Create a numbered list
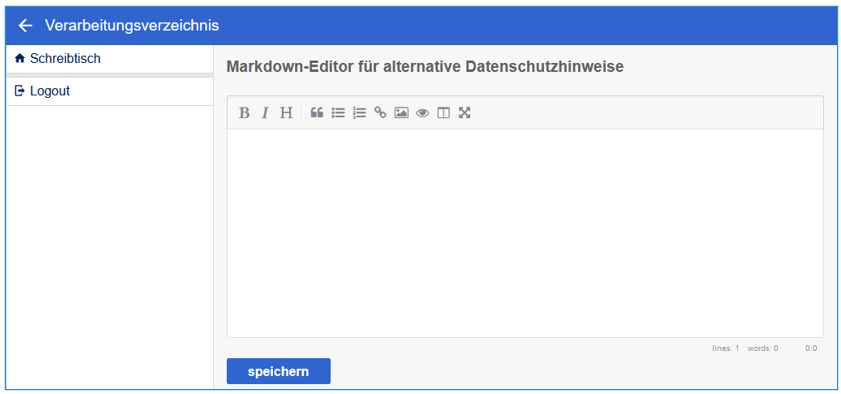The height and width of the screenshot is (394, 841). coord(359,113)
